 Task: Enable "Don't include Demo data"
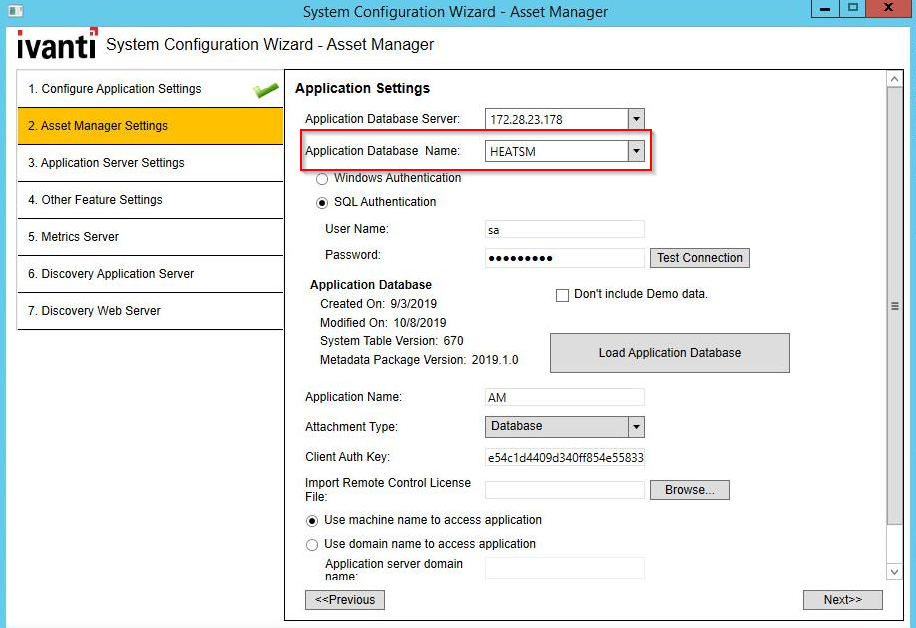pos(564,293)
